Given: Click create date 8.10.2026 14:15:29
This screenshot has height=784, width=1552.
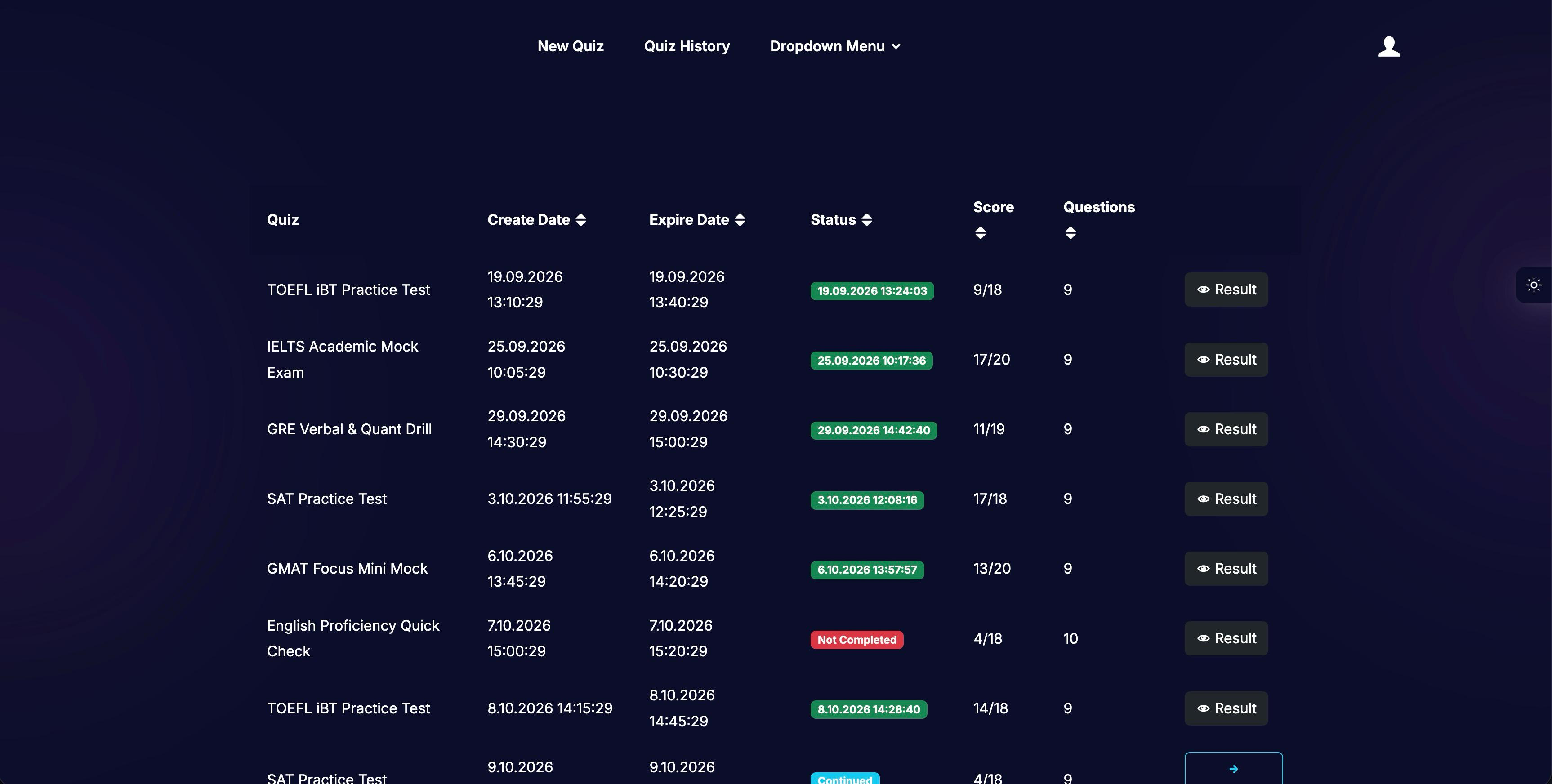Looking at the screenshot, I should [550, 708].
